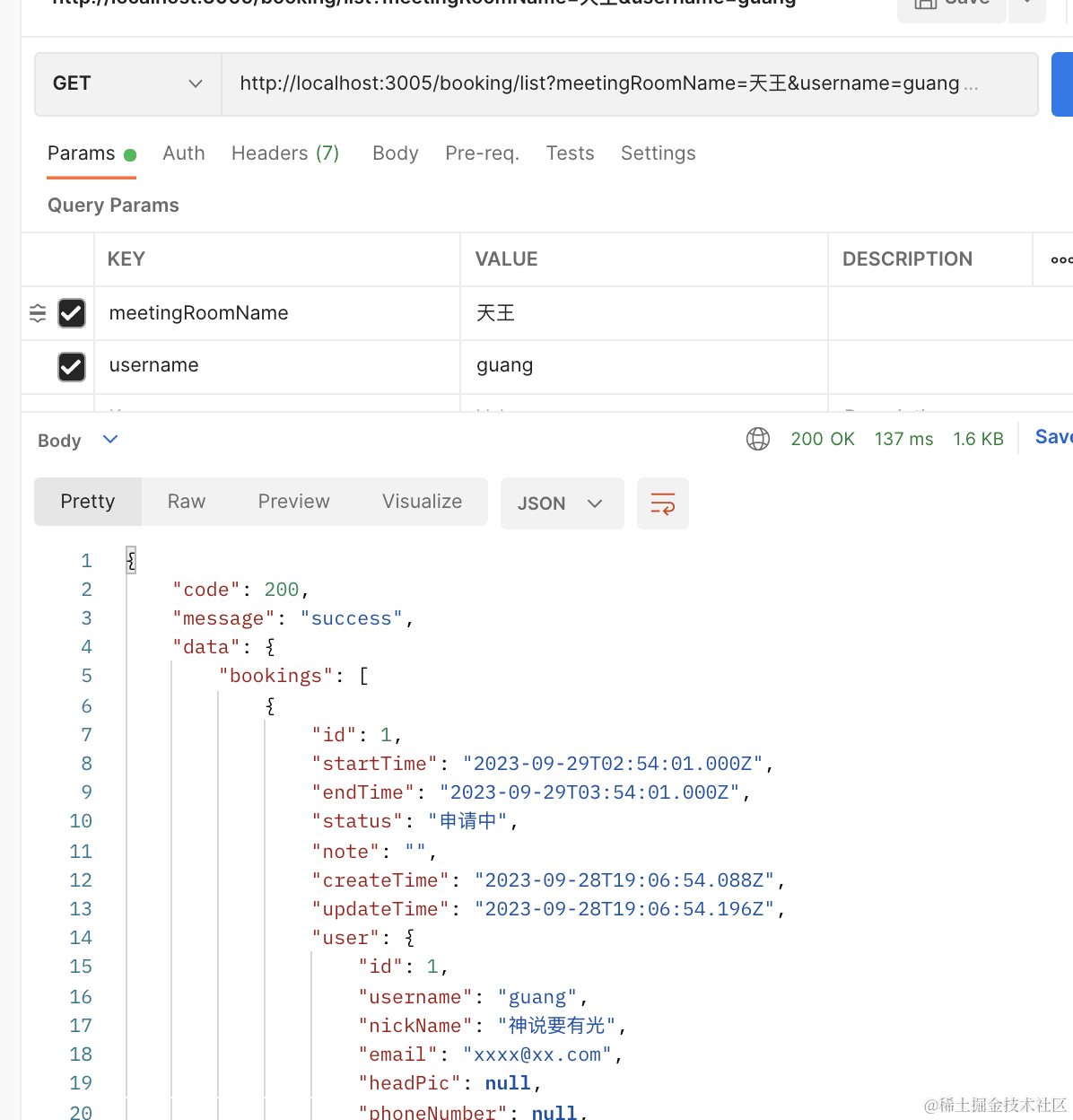Switch to the Preview response view
The height and width of the screenshot is (1120, 1073).
tap(293, 502)
